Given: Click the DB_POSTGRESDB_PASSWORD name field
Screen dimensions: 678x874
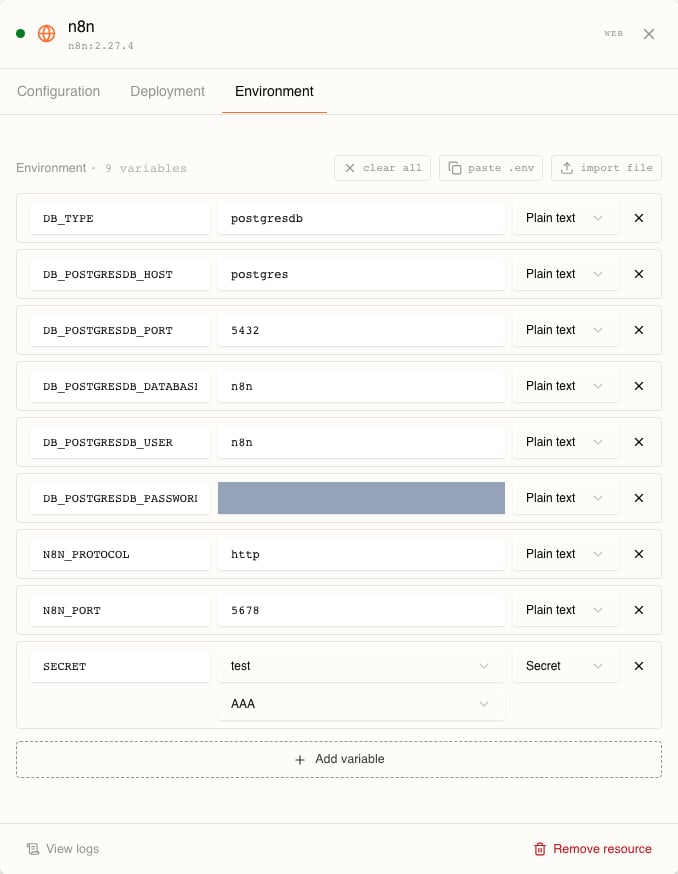Looking at the screenshot, I should coord(120,498).
